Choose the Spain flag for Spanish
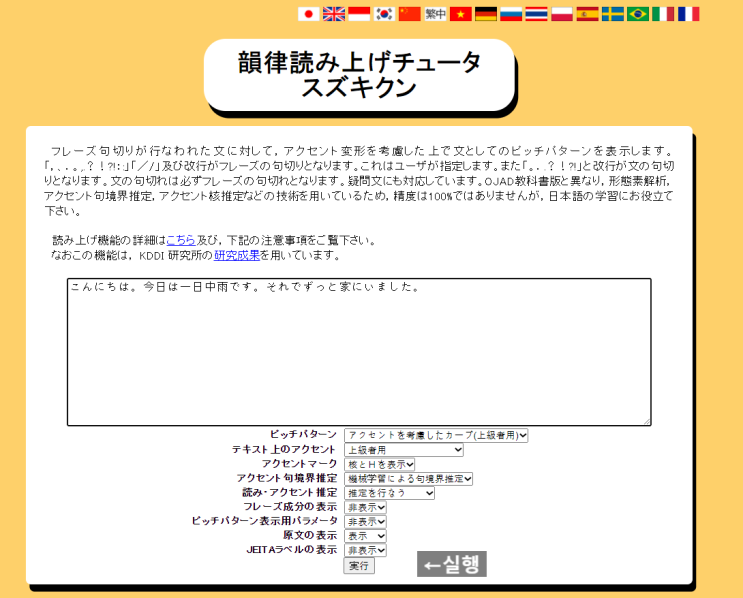 pos(587,14)
